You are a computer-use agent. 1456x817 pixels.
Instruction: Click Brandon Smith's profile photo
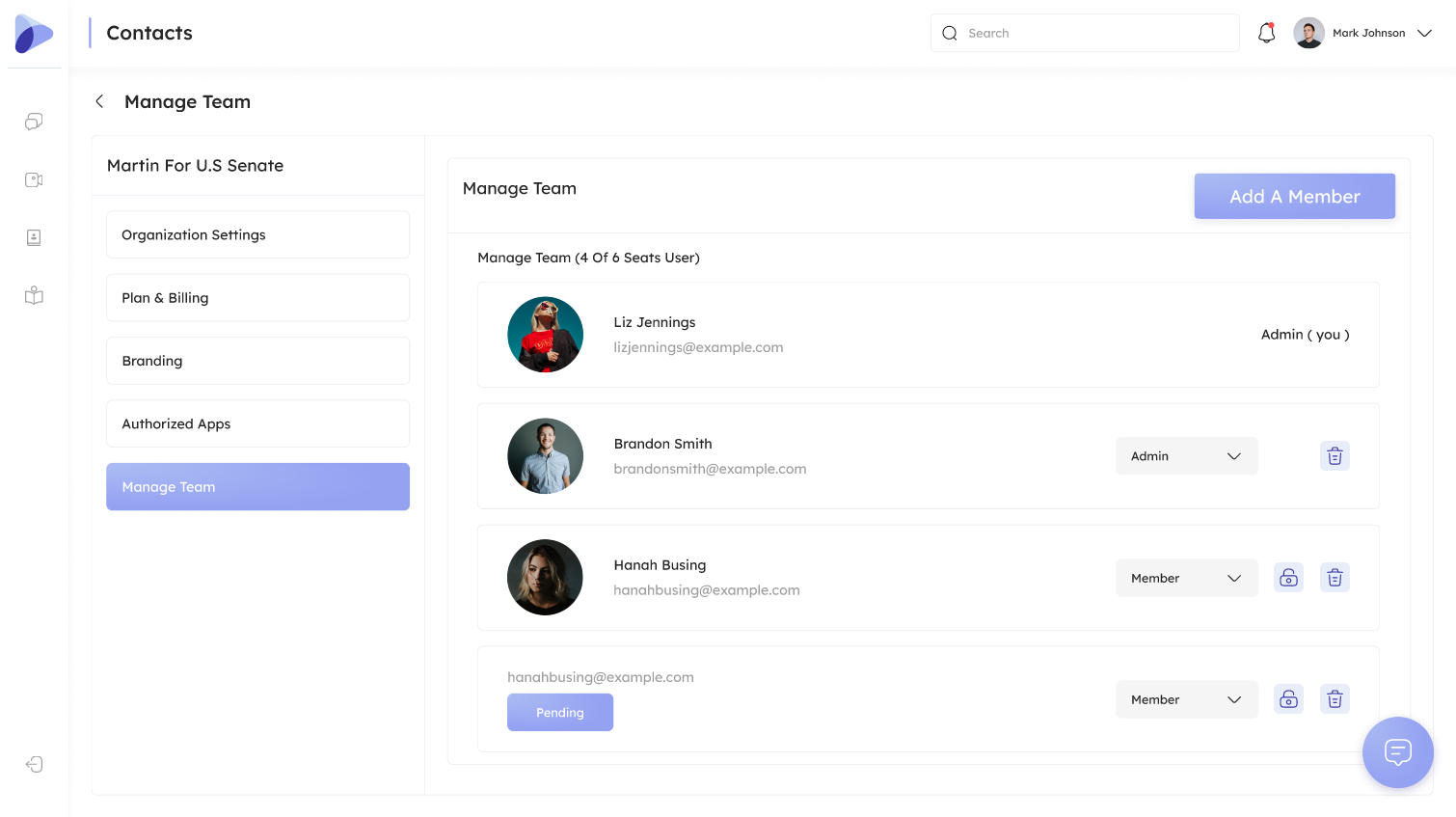(545, 456)
